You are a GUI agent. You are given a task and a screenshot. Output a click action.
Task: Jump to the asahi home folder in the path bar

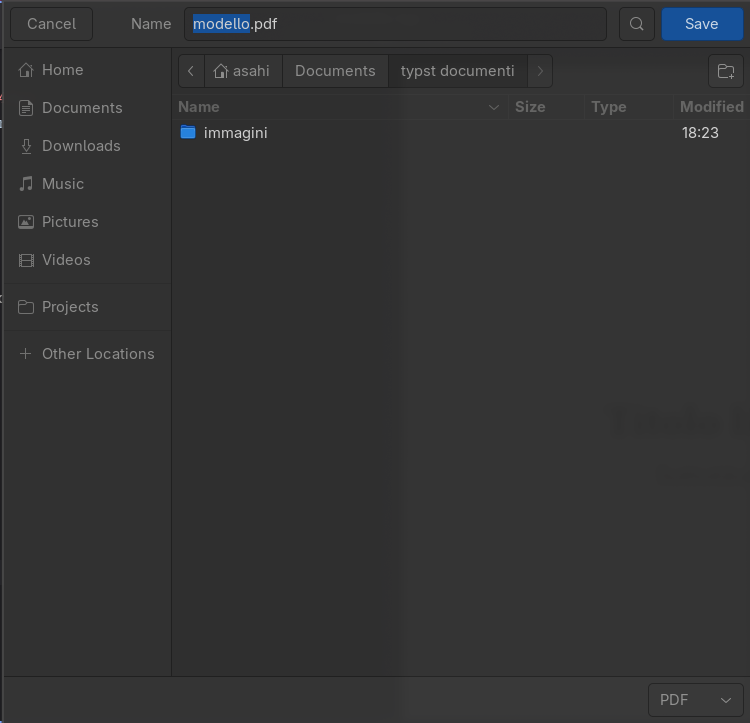(x=243, y=71)
